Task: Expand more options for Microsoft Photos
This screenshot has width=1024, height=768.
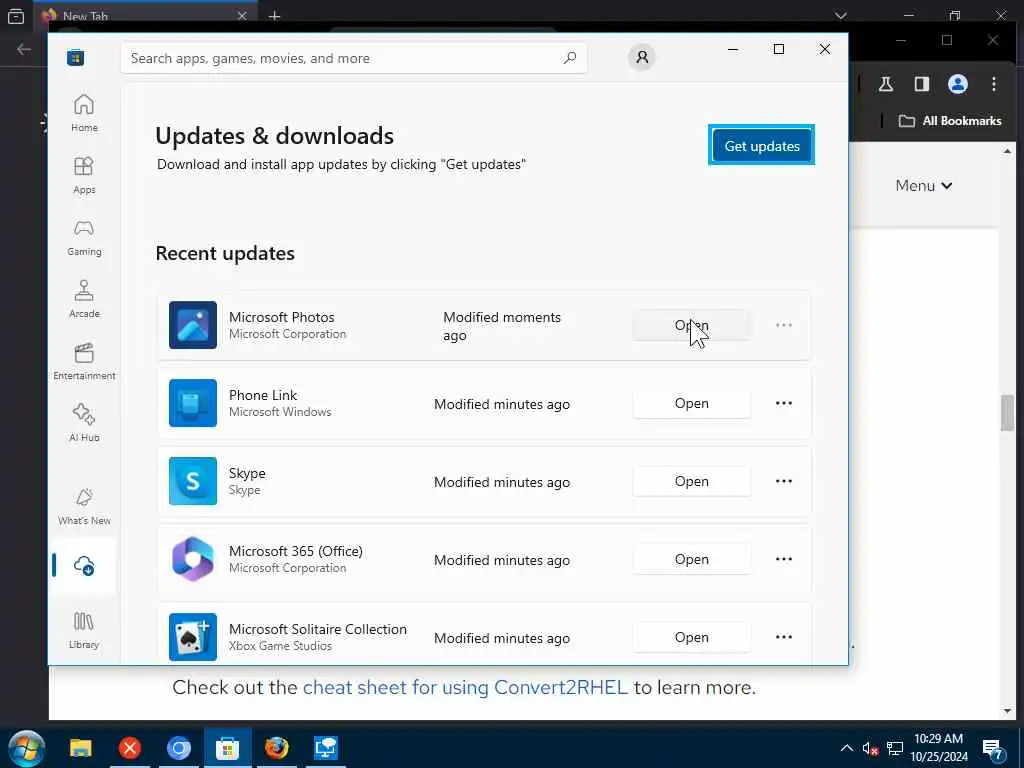Action: 784,325
